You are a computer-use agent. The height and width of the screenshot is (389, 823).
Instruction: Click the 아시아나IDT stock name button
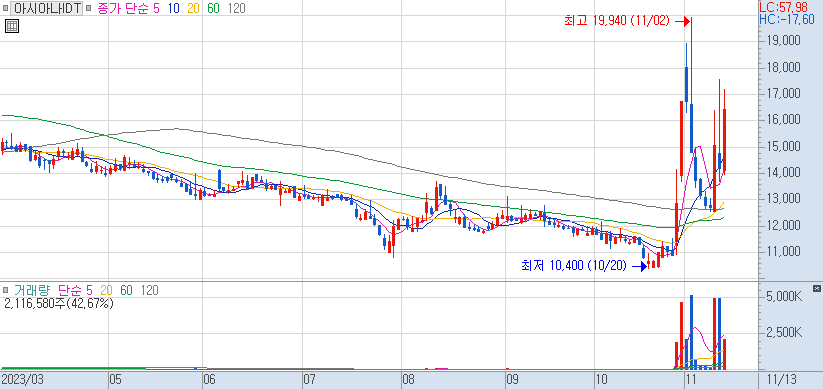tap(46, 8)
